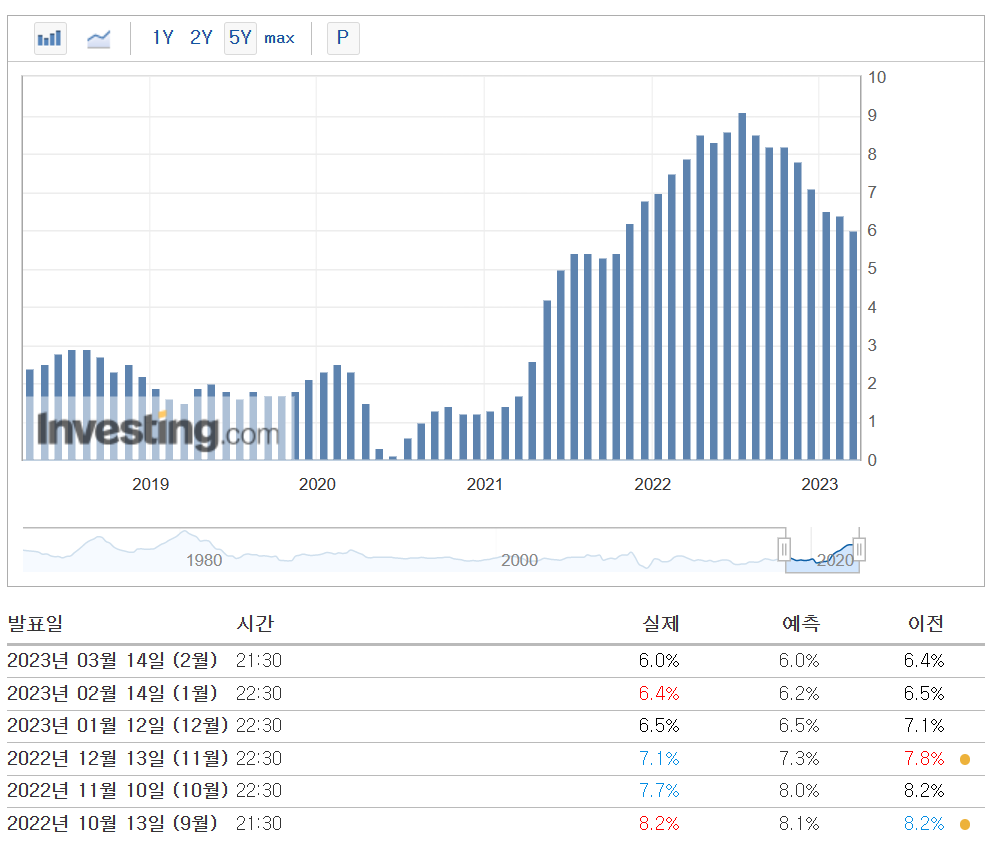The image size is (1008, 853).
Task: Click the 1980 label in navigator
Action: pyautogui.click(x=204, y=561)
